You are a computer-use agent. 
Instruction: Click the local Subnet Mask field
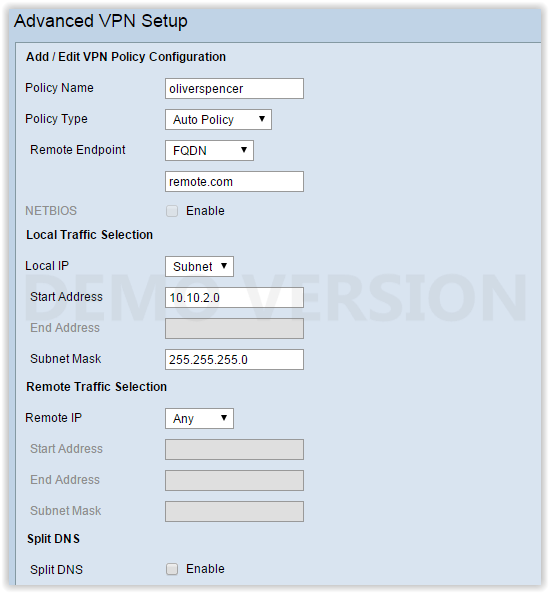(234, 359)
